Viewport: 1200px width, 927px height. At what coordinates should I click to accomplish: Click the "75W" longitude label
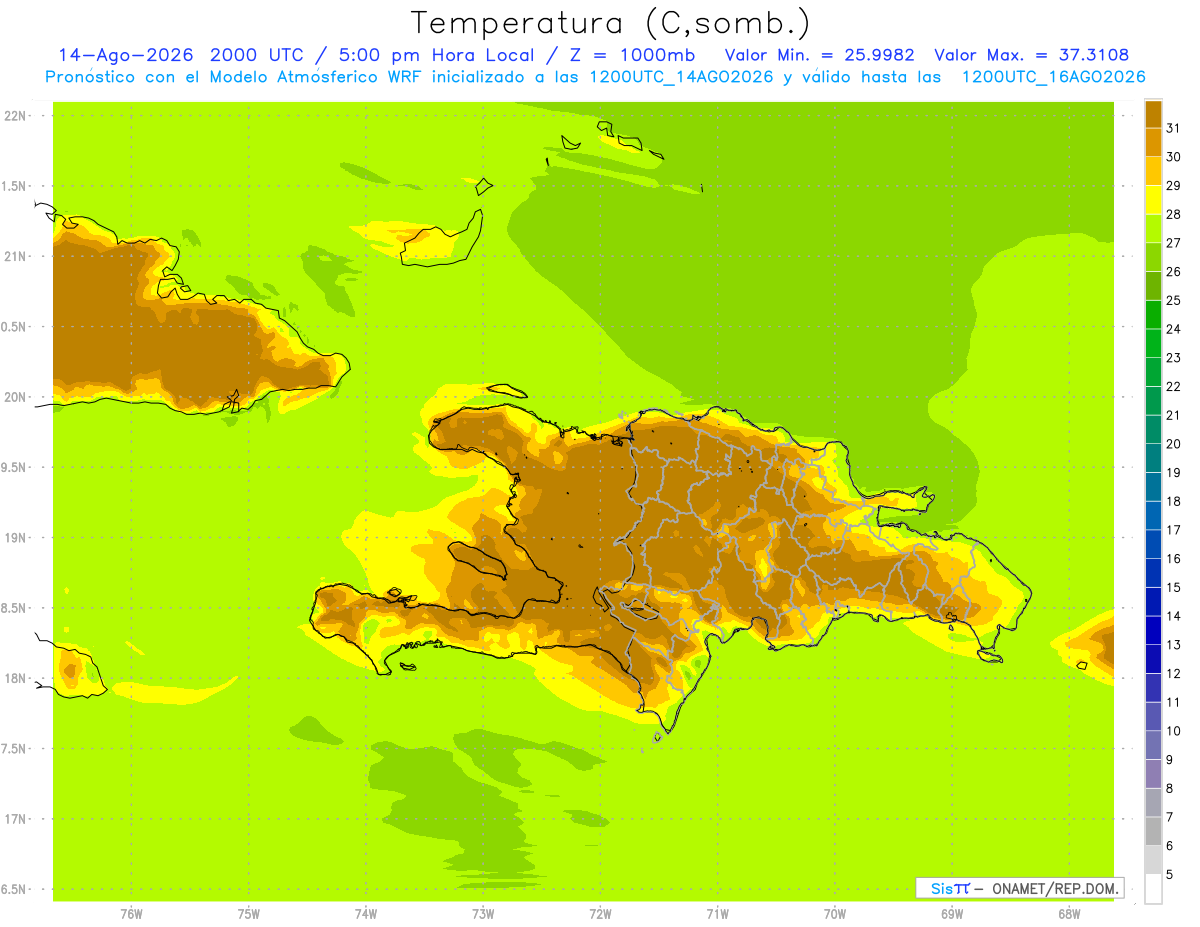(249, 914)
